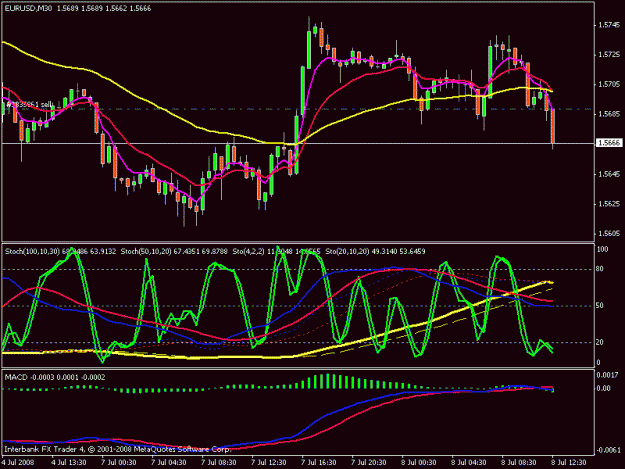The height and width of the screenshot is (469, 625).
Task: Click the 20 level on the stochastic scale
Action: [600, 342]
